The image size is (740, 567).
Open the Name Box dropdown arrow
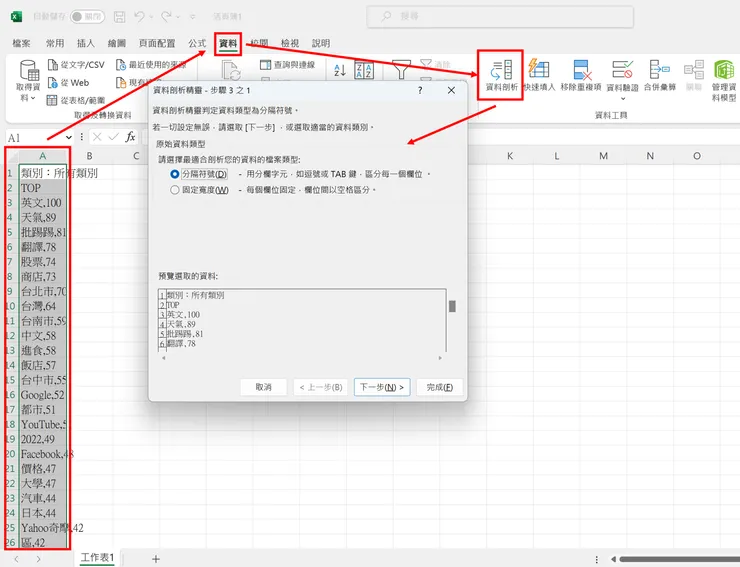tap(69, 137)
